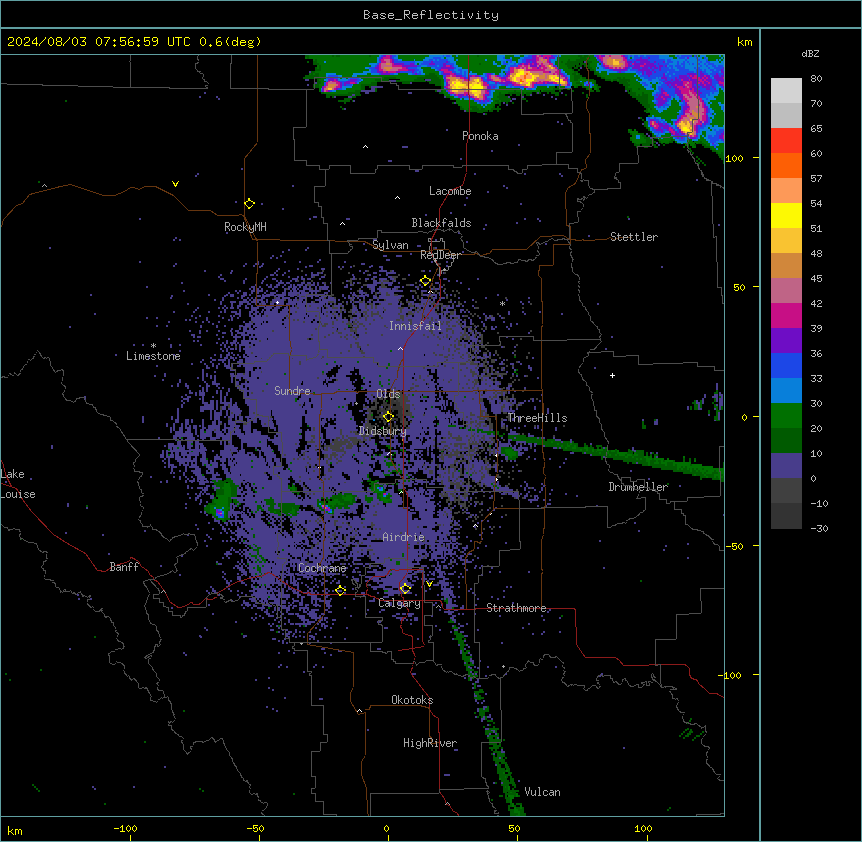This screenshot has height=842, width=862.
Task: Click the Didsbury label
Action: [383, 431]
